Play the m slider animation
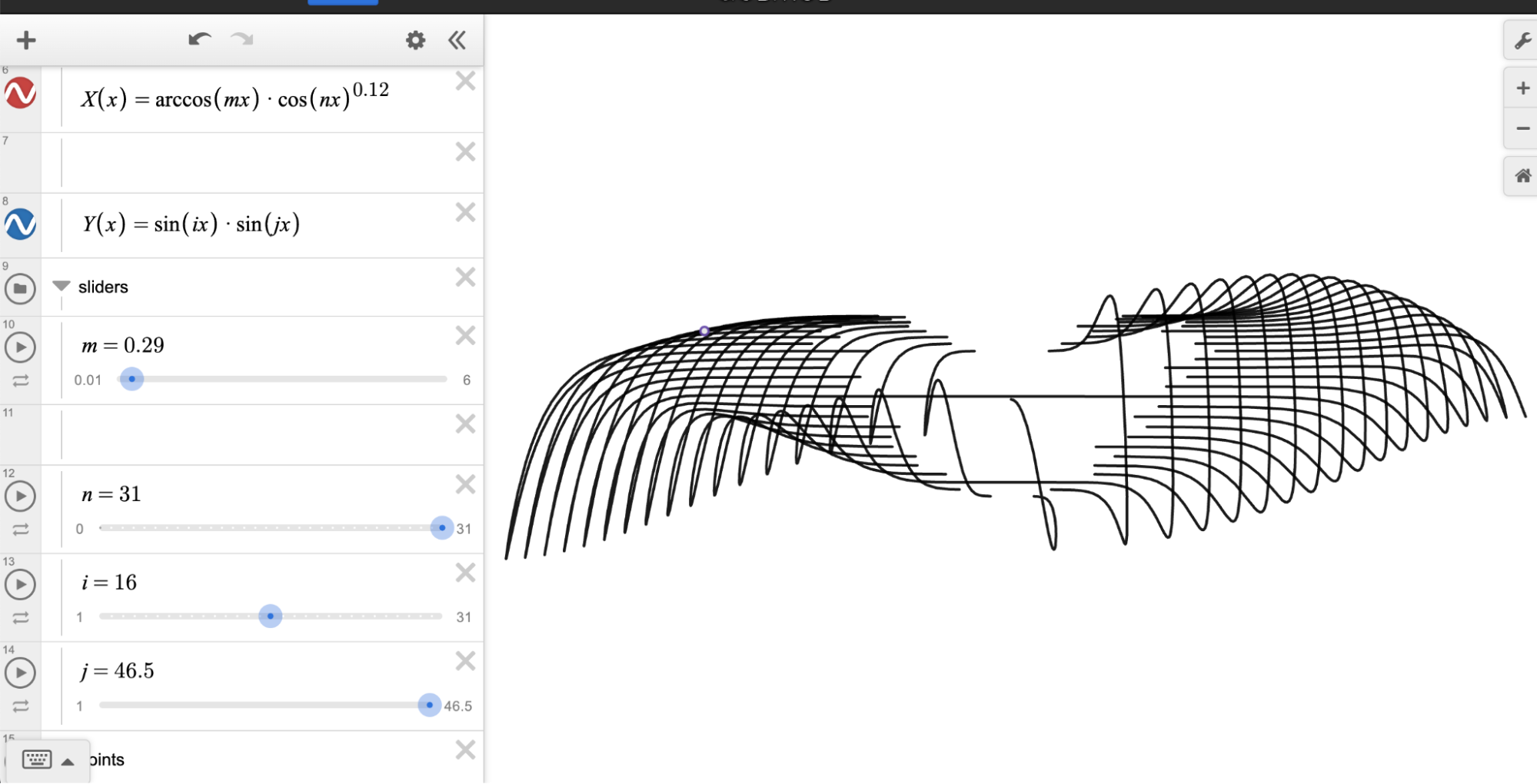The width and height of the screenshot is (1537, 784). [x=21, y=347]
